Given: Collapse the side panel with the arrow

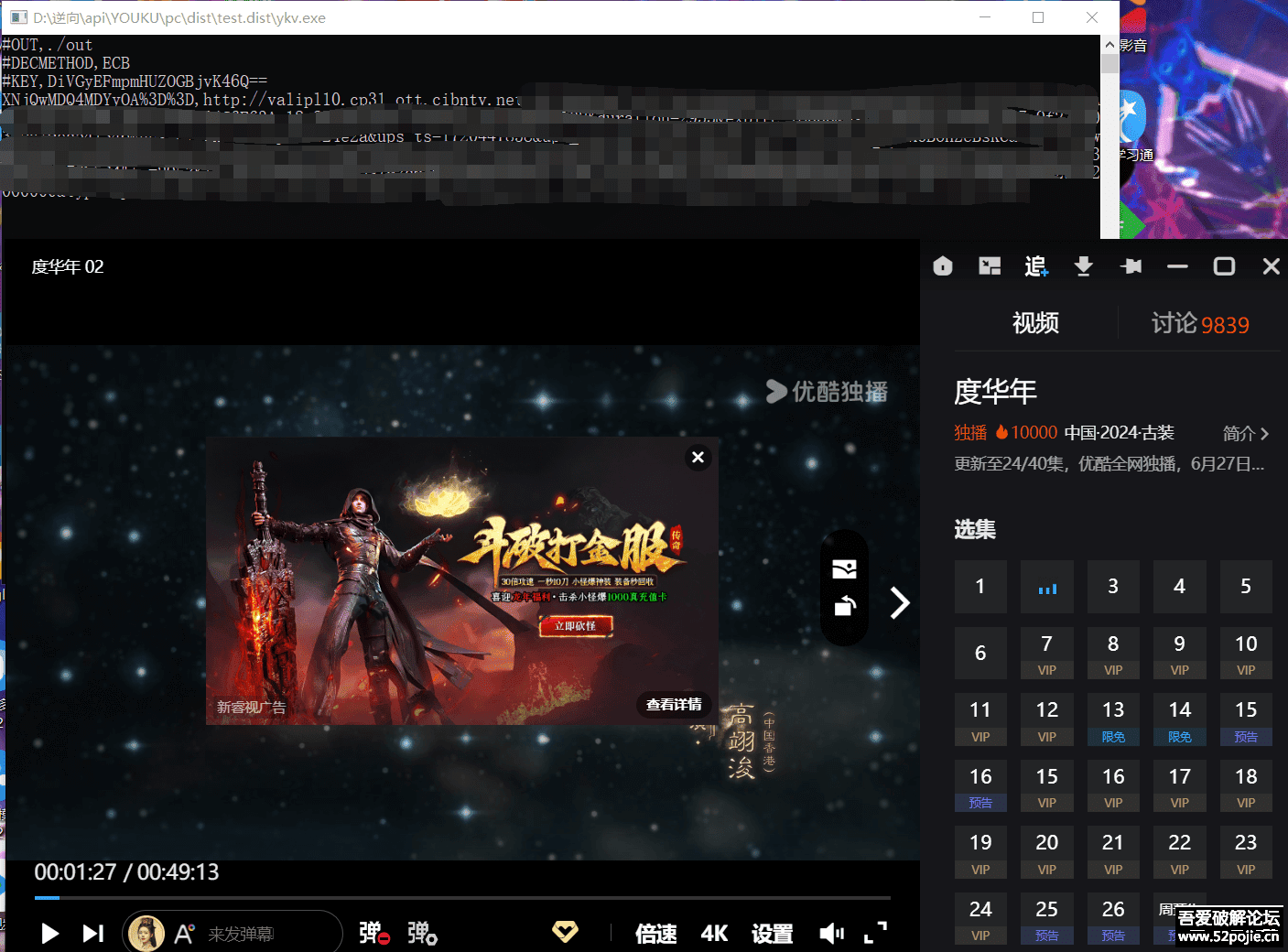Looking at the screenshot, I should pyautogui.click(x=900, y=602).
